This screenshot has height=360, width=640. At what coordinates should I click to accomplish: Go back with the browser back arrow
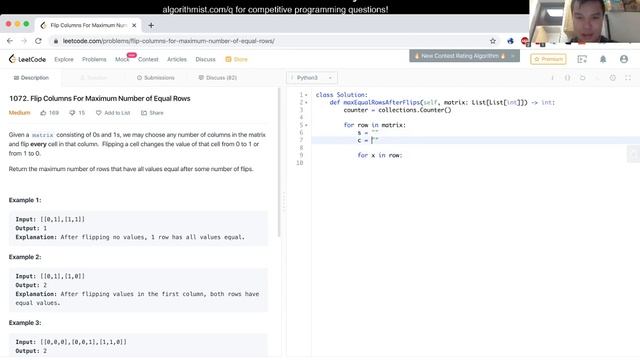click(10, 41)
